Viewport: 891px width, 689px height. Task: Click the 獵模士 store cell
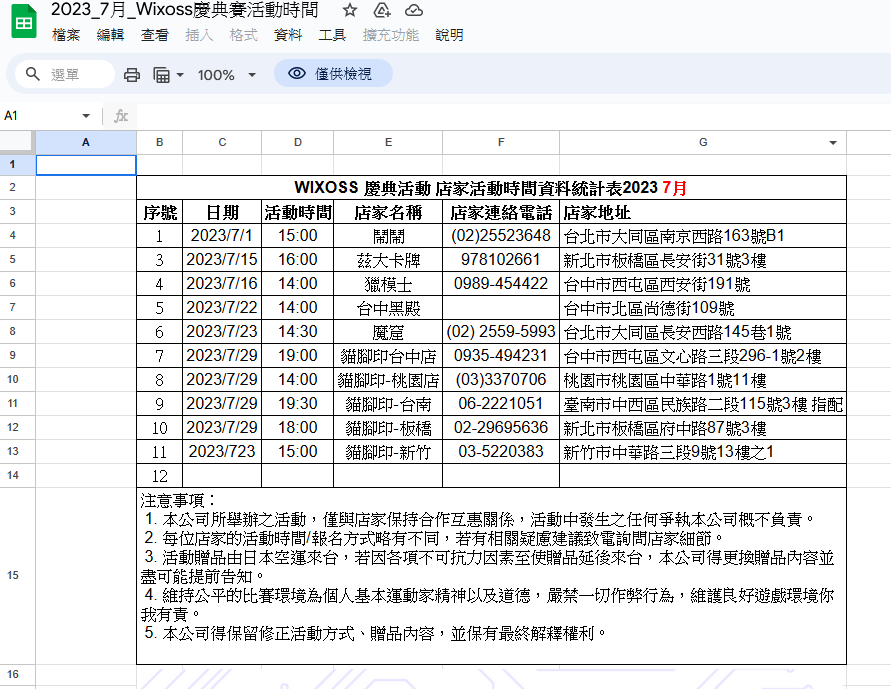[x=388, y=283]
